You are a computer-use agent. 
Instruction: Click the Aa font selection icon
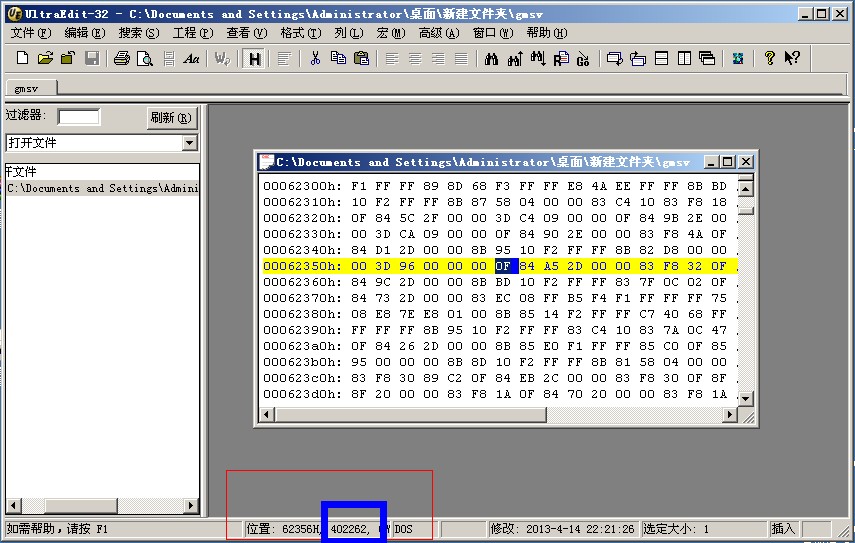point(191,58)
